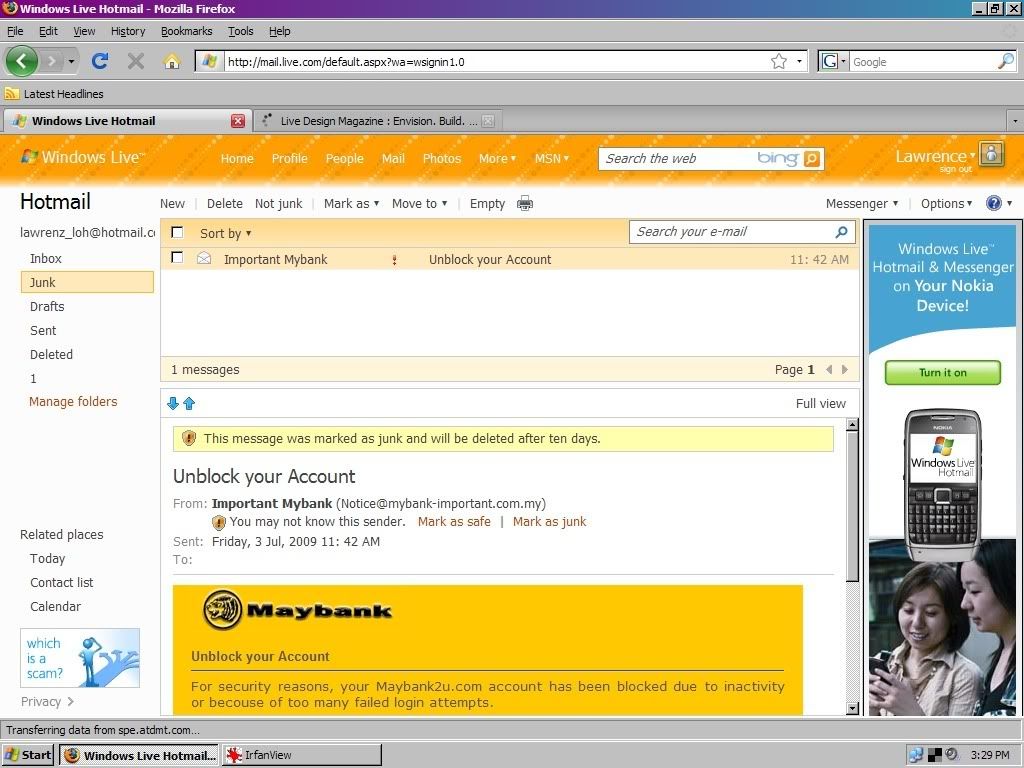Close the Live Design Magazine tab
This screenshot has width=1024, height=768.
(488, 121)
